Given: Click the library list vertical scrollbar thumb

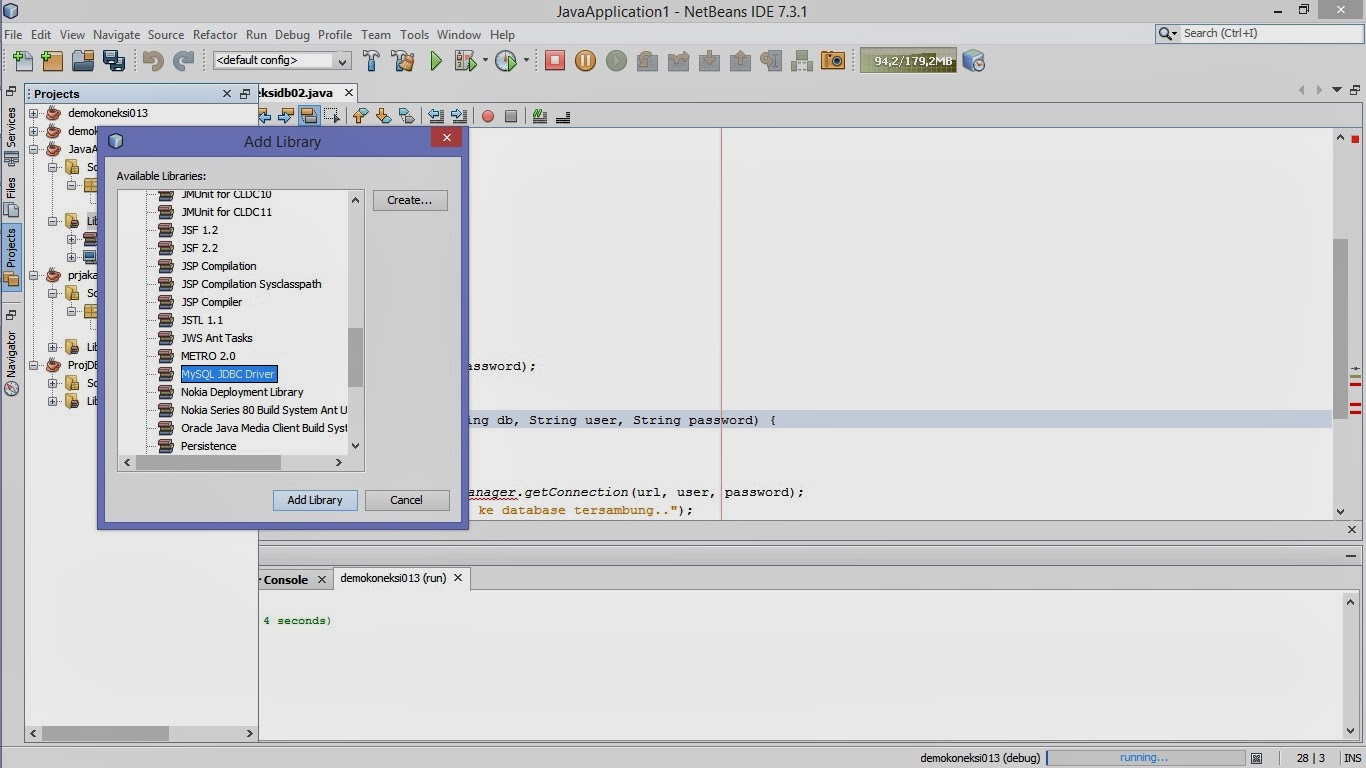Looking at the screenshot, I should click(355, 357).
